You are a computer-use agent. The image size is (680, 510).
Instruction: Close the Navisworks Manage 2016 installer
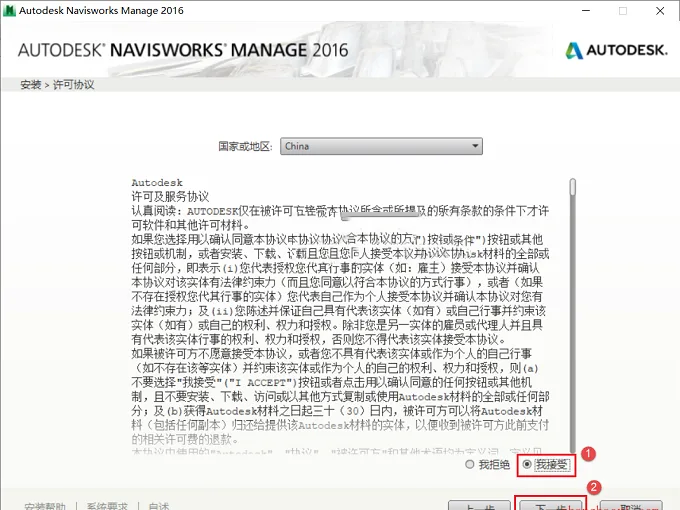(660, 10)
